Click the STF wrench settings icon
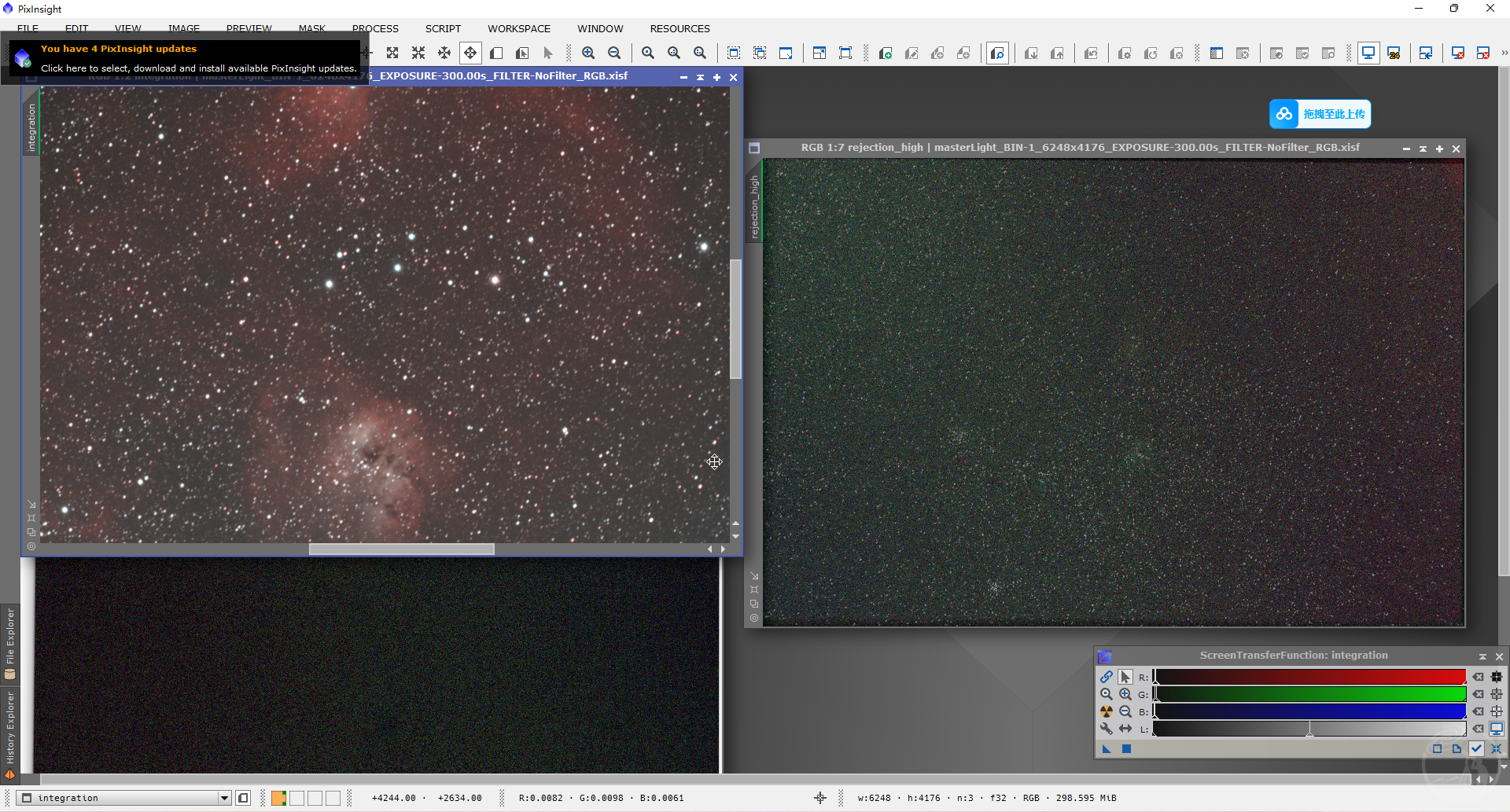1510x812 pixels. coord(1106,729)
